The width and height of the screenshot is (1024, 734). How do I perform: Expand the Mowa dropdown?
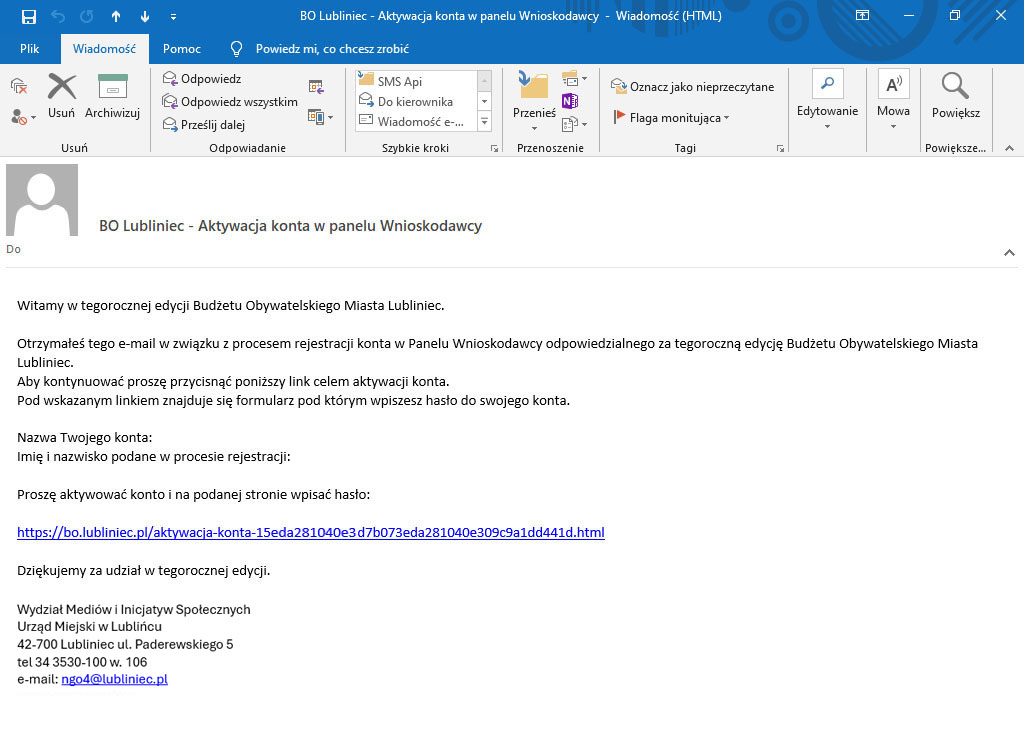(x=893, y=127)
